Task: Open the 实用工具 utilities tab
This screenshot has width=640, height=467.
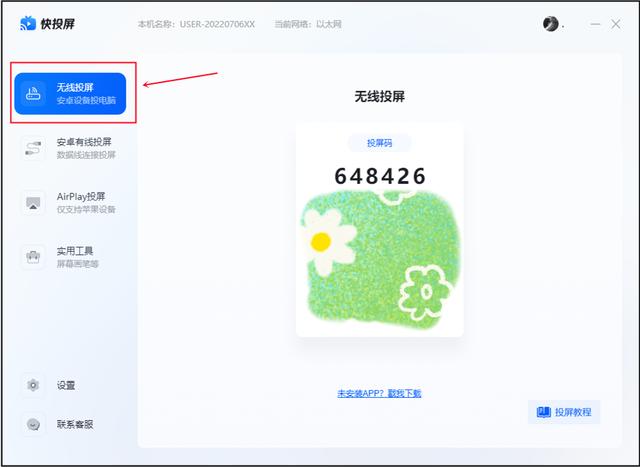Action: coord(70,257)
